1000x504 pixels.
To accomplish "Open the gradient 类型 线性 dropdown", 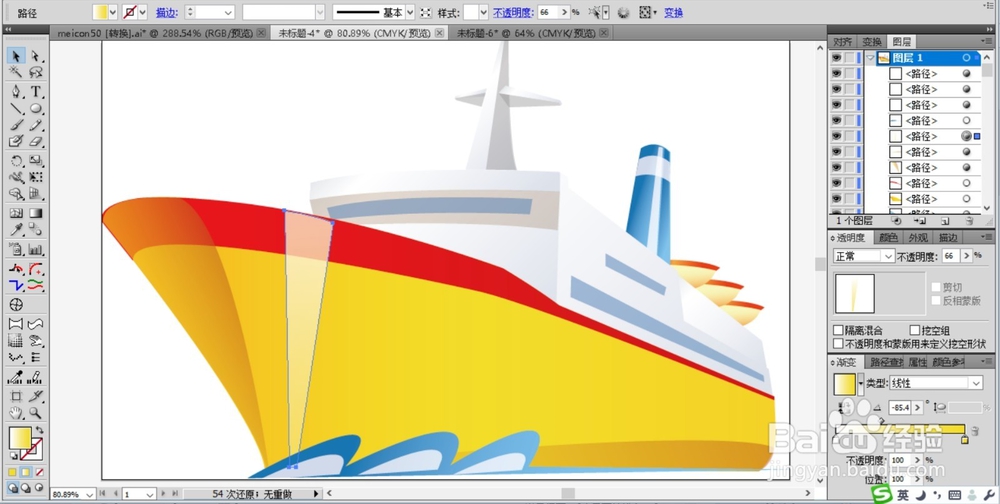I will click(976, 383).
